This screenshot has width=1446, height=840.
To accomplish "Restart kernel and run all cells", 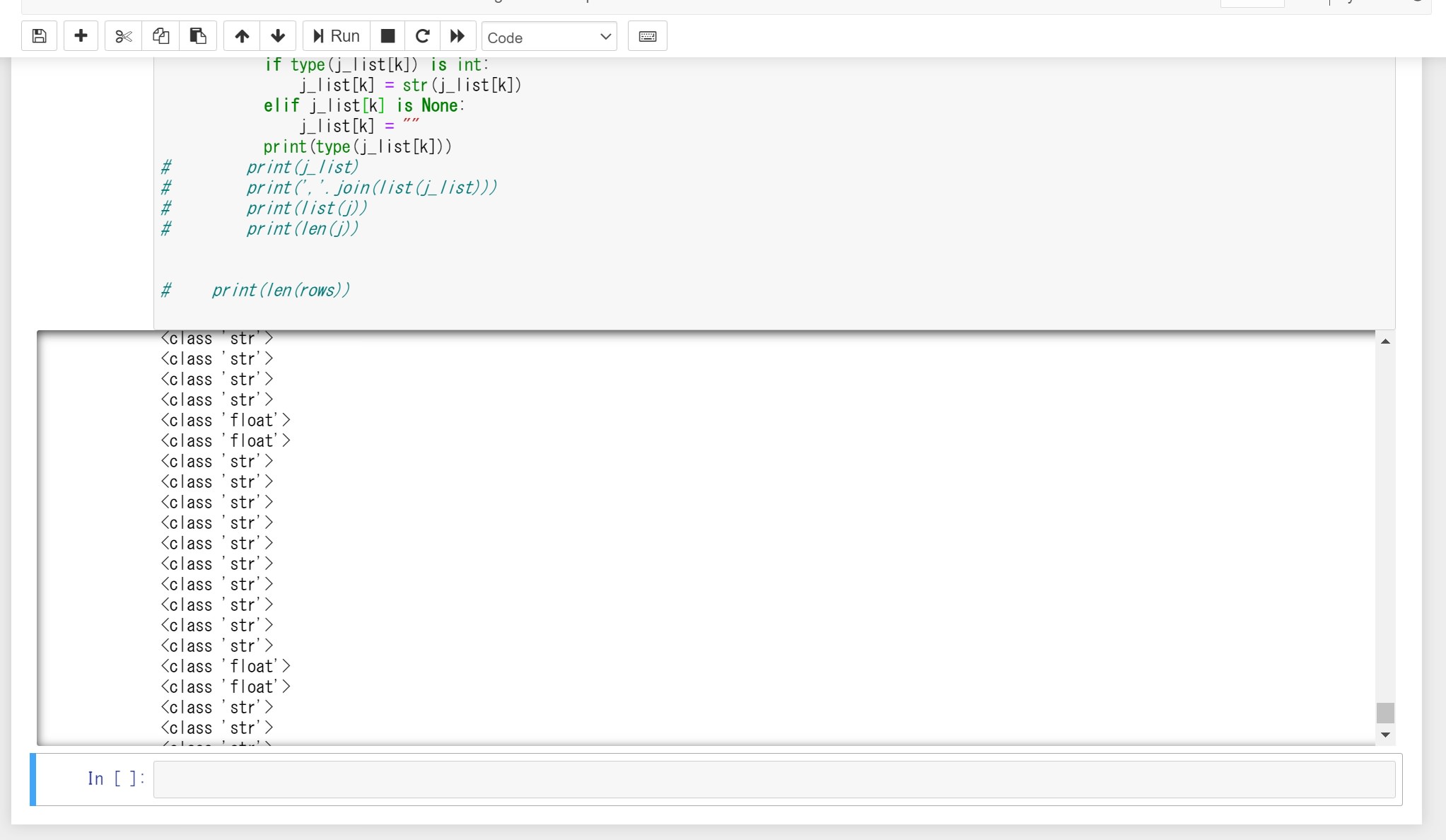I will 457,35.
